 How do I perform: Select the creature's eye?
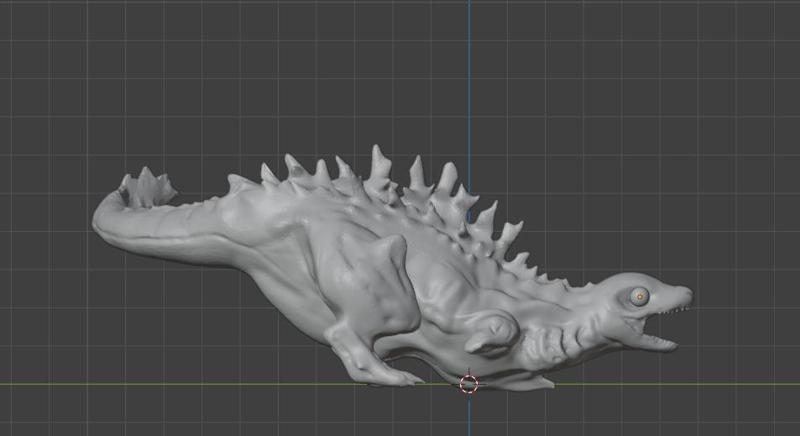638,296
